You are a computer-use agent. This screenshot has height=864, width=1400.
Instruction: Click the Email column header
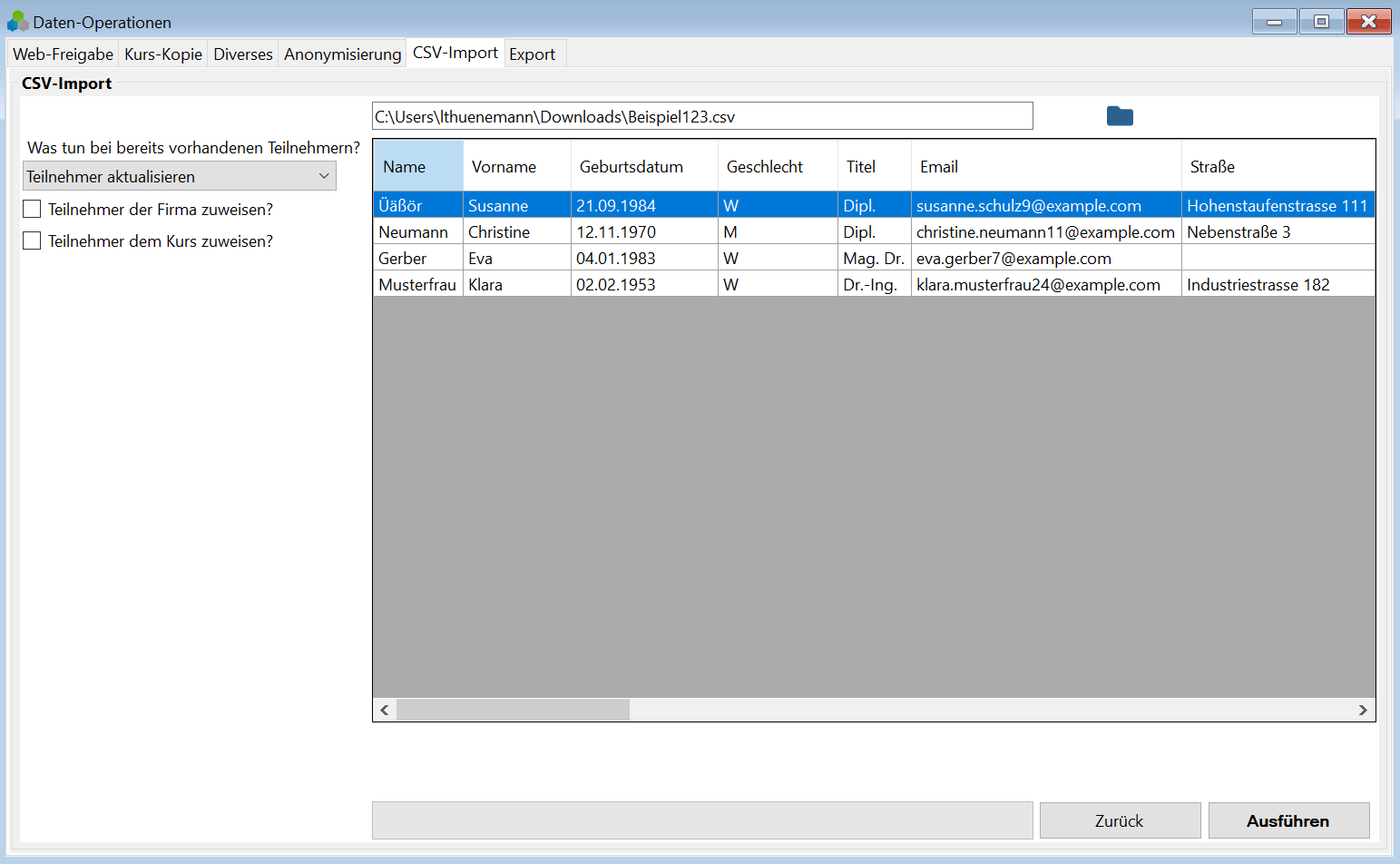click(1046, 166)
